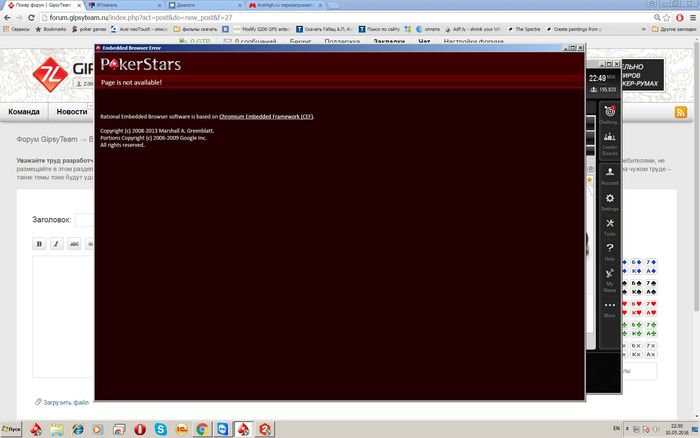Open the фильмы скачать bookmark folder
This screenshot has height=438, width=700.
click(x=196, y=29)
